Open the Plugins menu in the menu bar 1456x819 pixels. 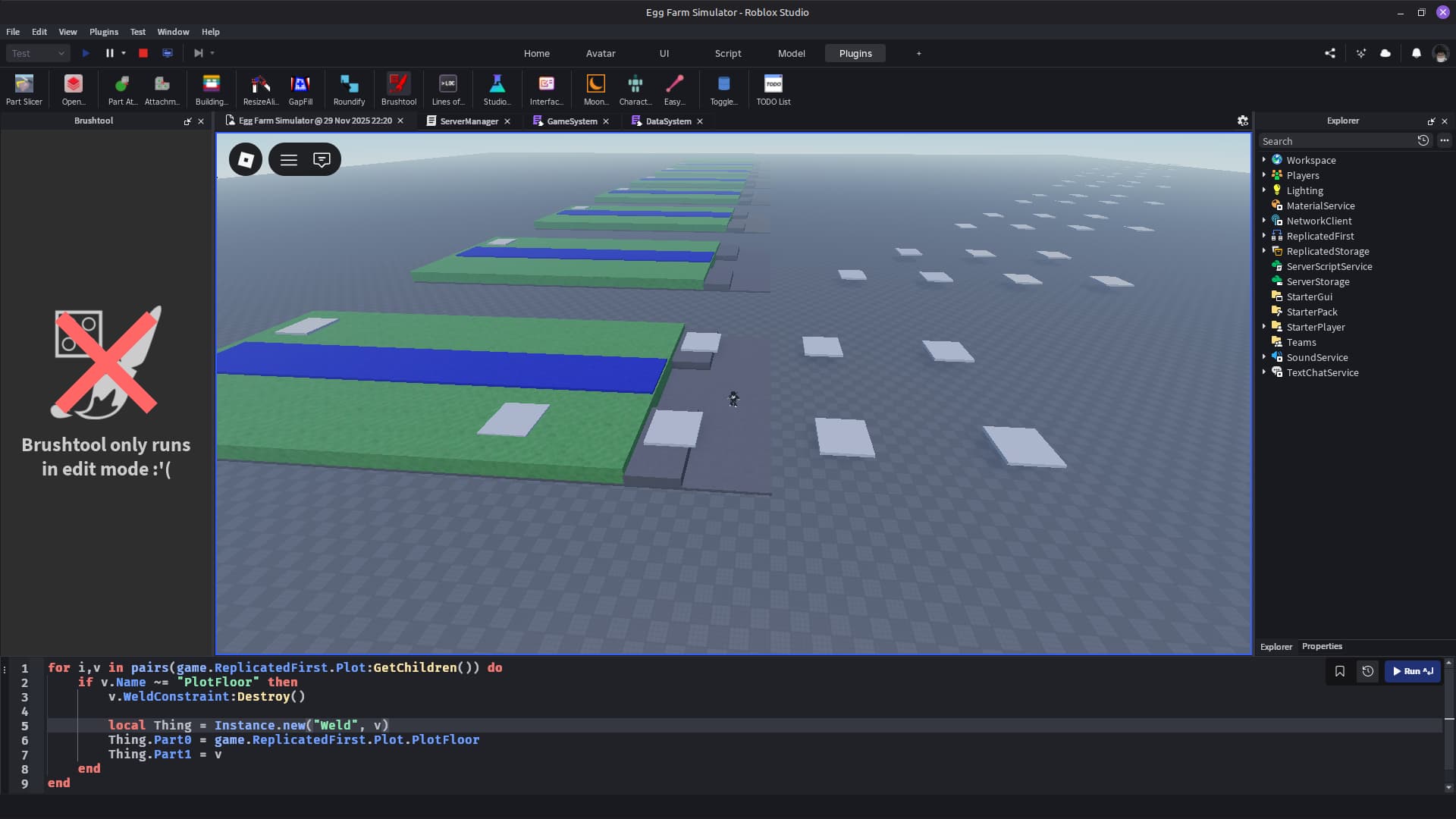[103, 32]
